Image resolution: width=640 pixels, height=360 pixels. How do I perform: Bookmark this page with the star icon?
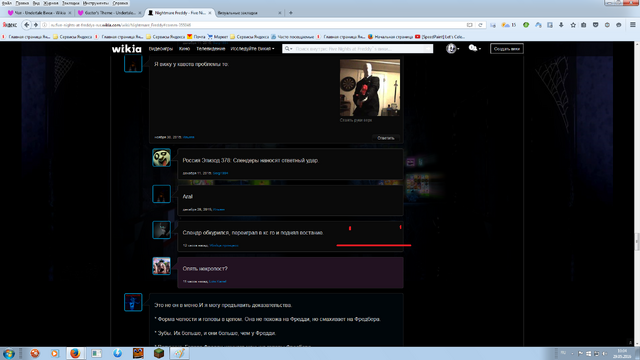(x=573, y=25)
